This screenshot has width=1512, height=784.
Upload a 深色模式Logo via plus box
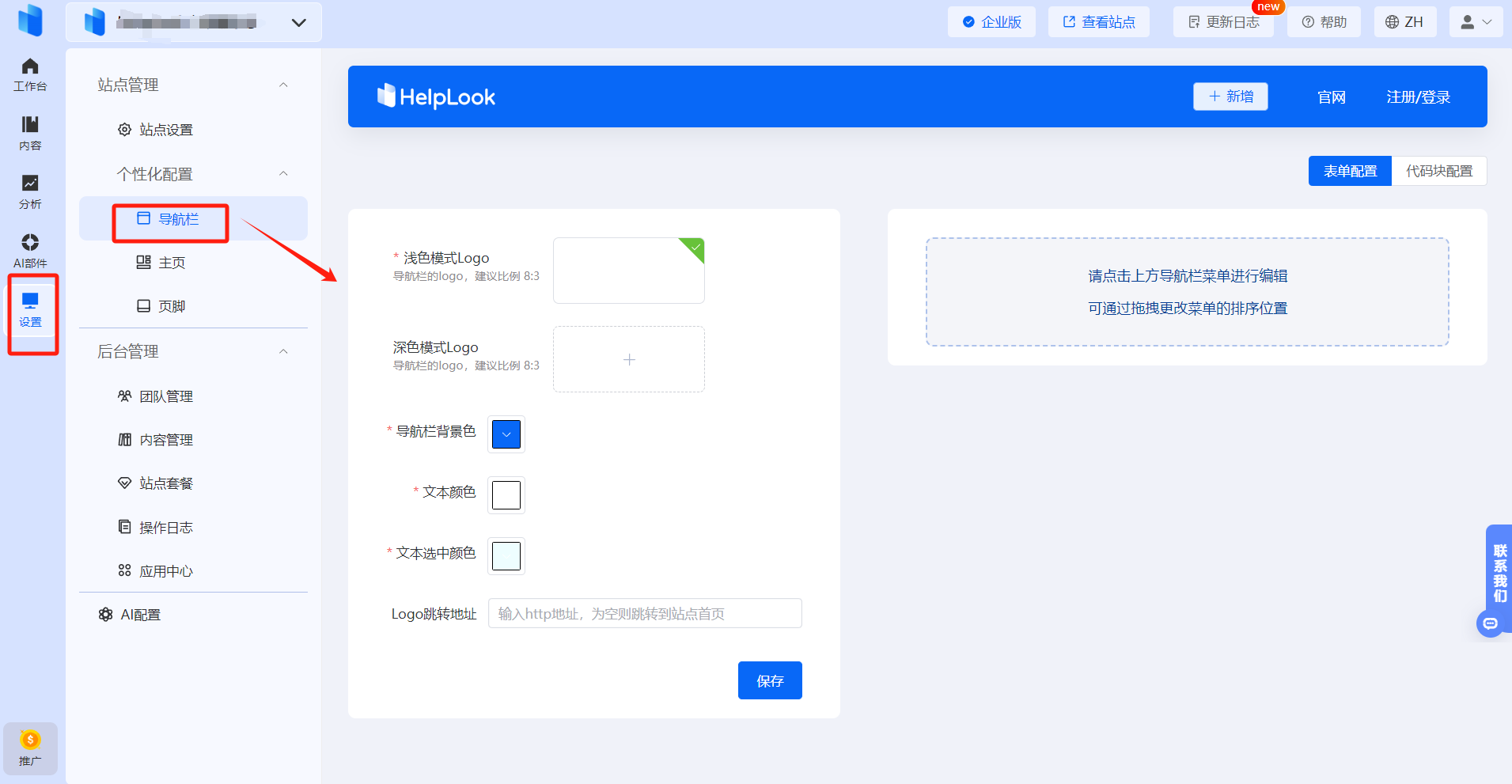pos(629,359)
